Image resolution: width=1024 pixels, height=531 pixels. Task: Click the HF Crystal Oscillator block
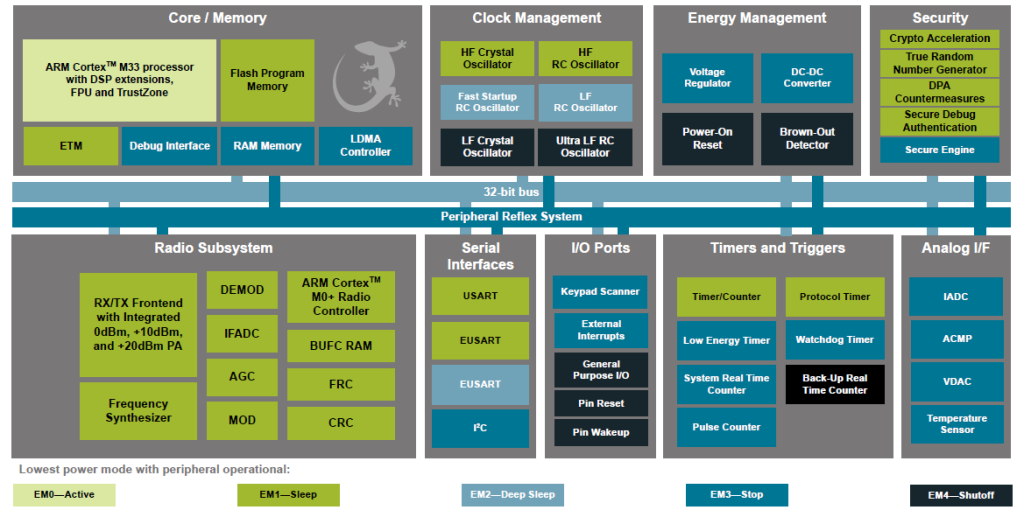[487, 59]
